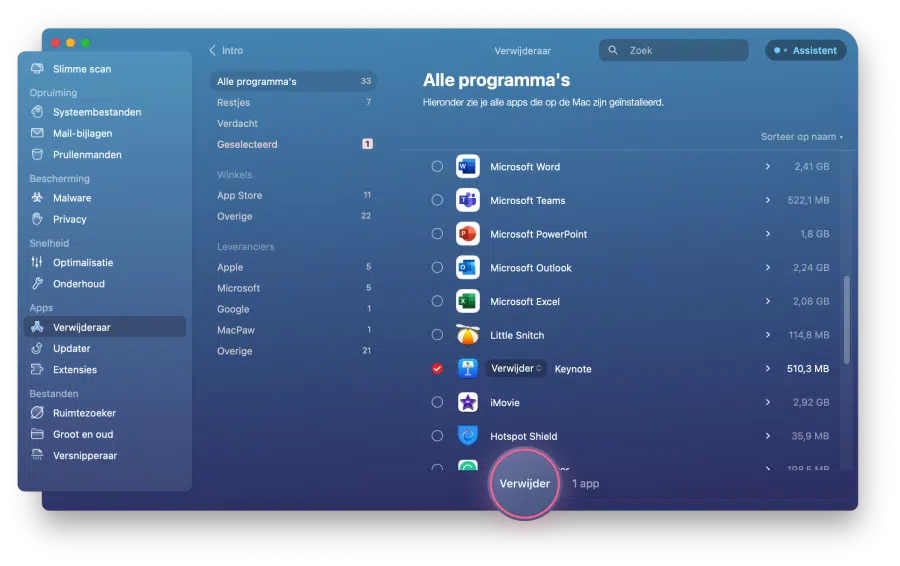900x566 pixels.
Task: Expand Little Snitch details chevron
Action: [x=767, y=335]
